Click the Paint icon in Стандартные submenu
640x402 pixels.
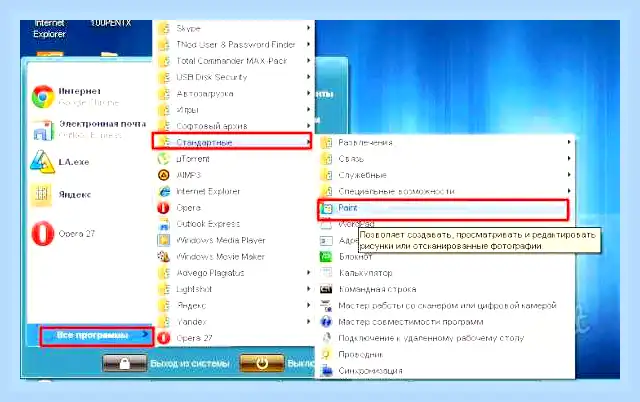tap(327, 208)
